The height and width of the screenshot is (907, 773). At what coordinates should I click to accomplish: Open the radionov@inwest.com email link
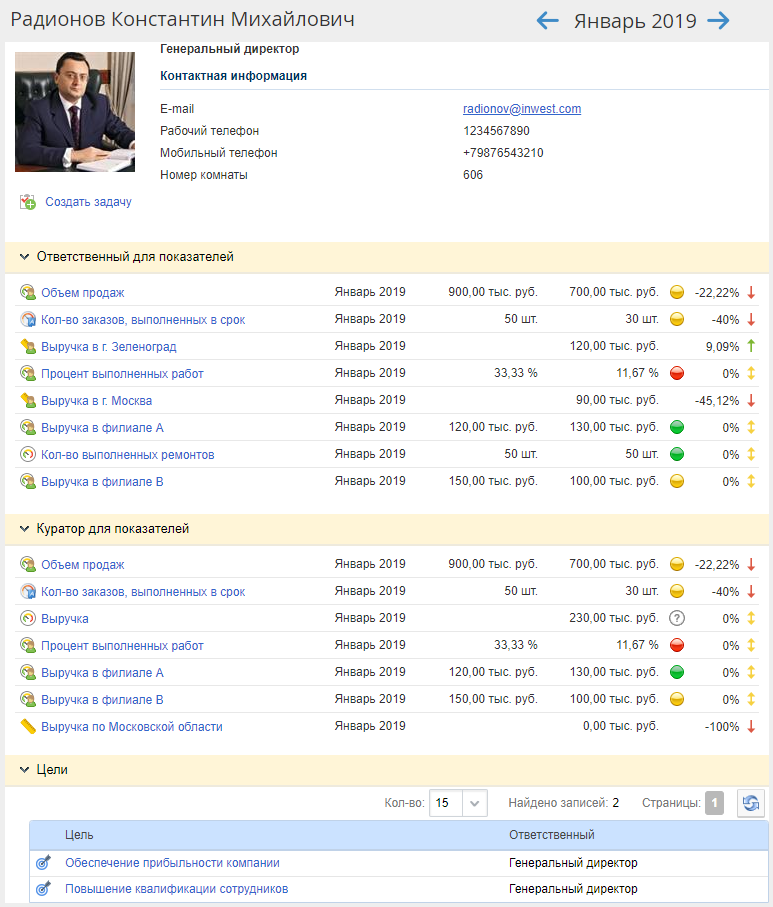(522, 109)
